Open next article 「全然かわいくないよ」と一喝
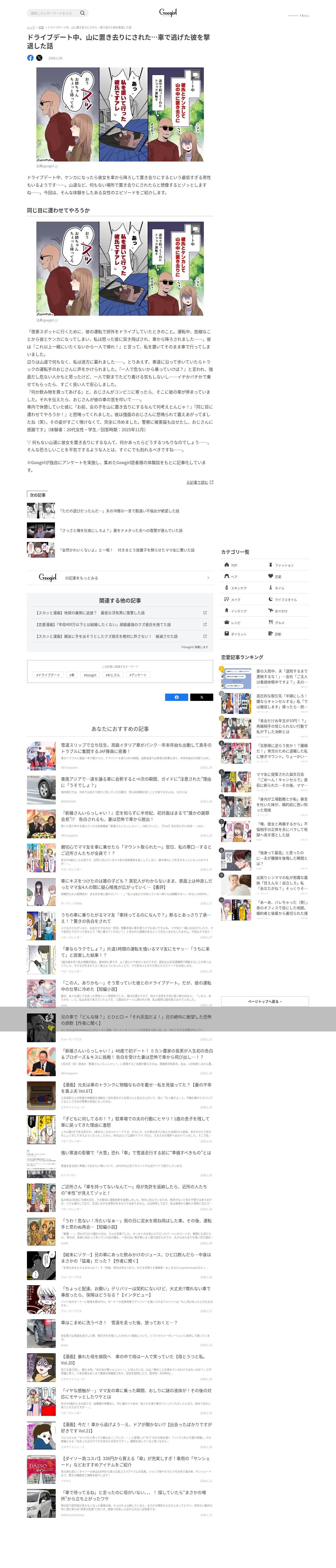The height and width of the screenshot is (1568, 336). pyautogui.click(x=120, y=550)
